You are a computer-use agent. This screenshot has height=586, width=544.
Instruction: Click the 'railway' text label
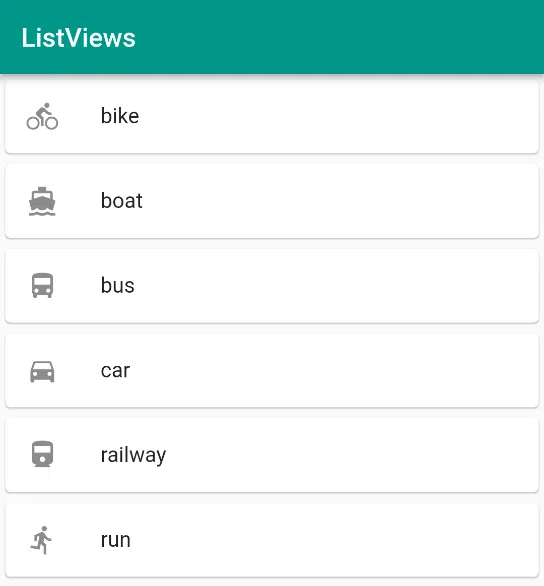133,456
